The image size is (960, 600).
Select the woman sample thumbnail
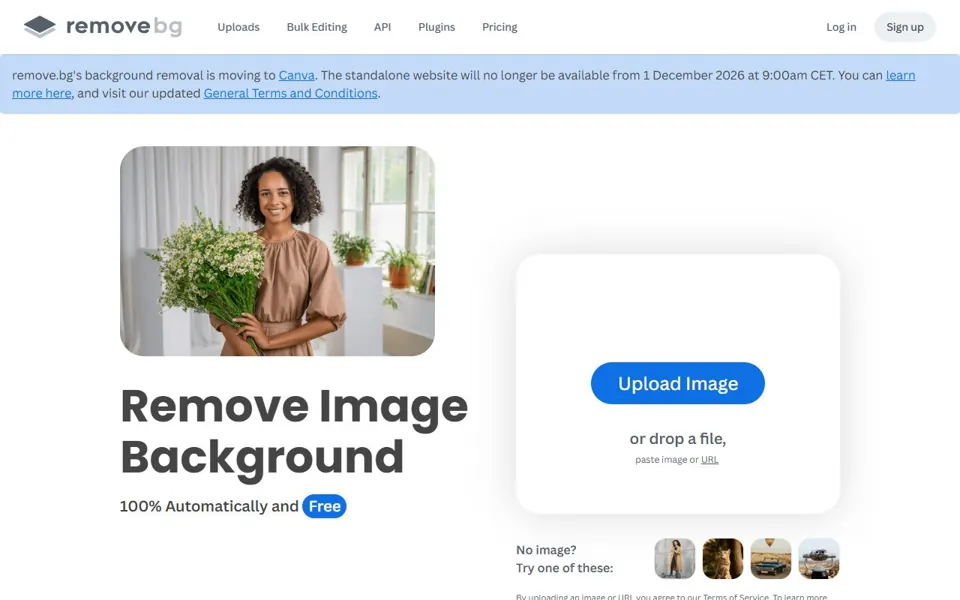click(675, 558)
